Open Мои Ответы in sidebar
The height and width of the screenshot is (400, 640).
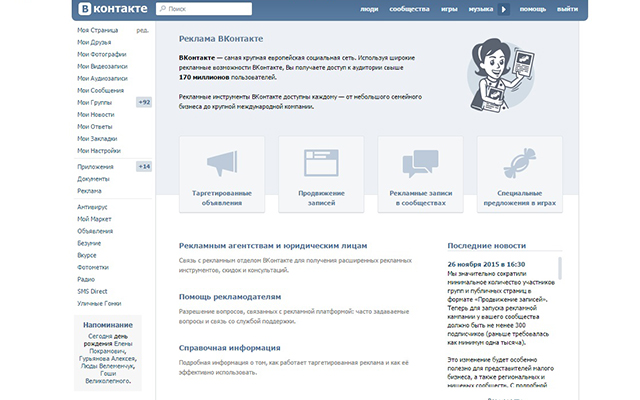[x=95, y=127]
